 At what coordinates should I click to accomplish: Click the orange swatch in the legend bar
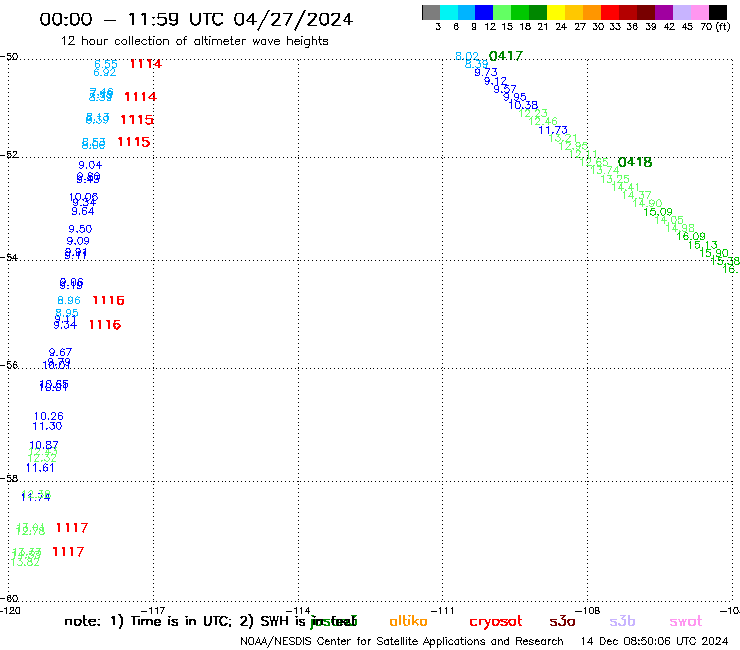592,12
